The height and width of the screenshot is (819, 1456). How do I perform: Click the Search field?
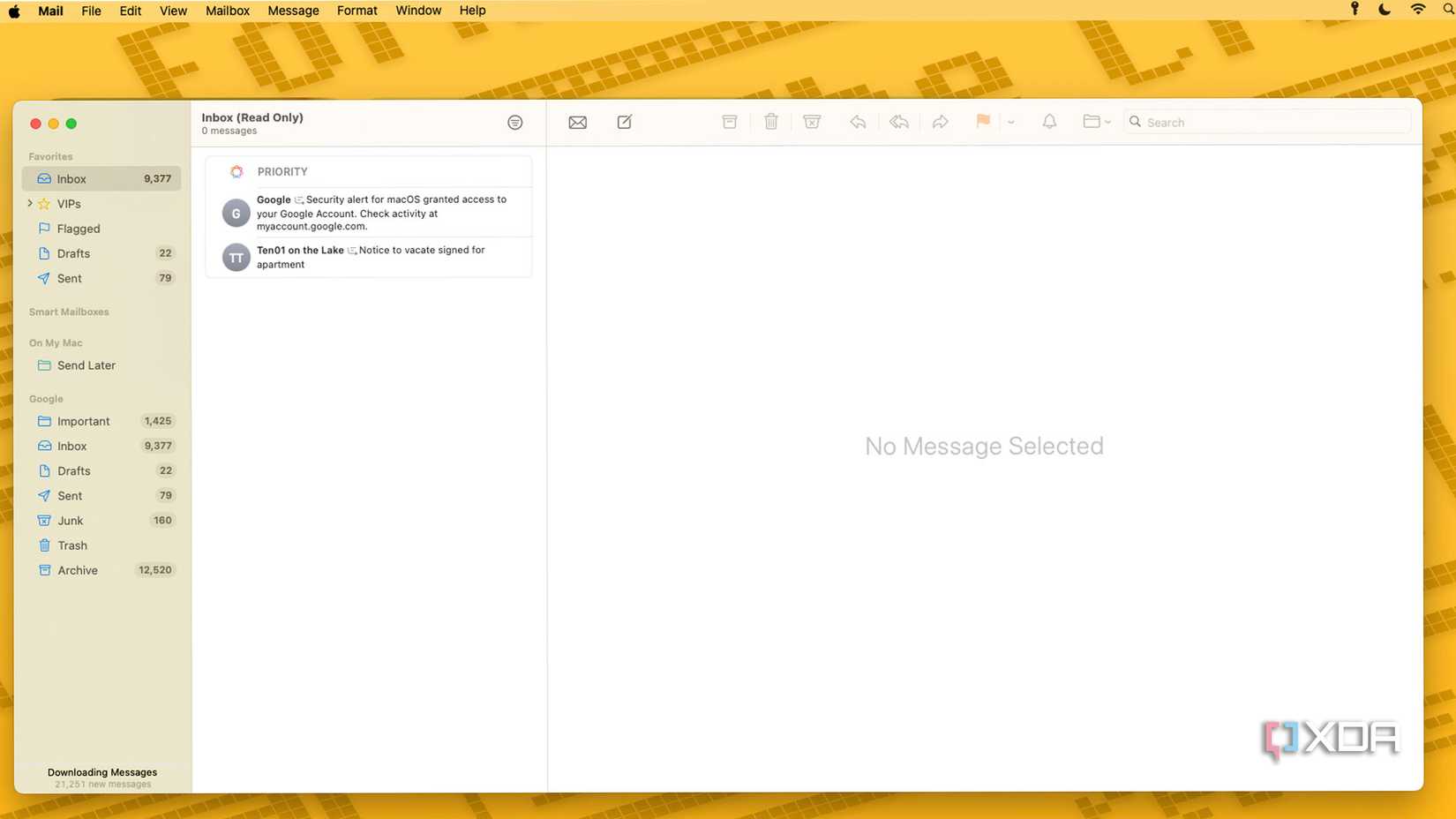(1267, 123)
